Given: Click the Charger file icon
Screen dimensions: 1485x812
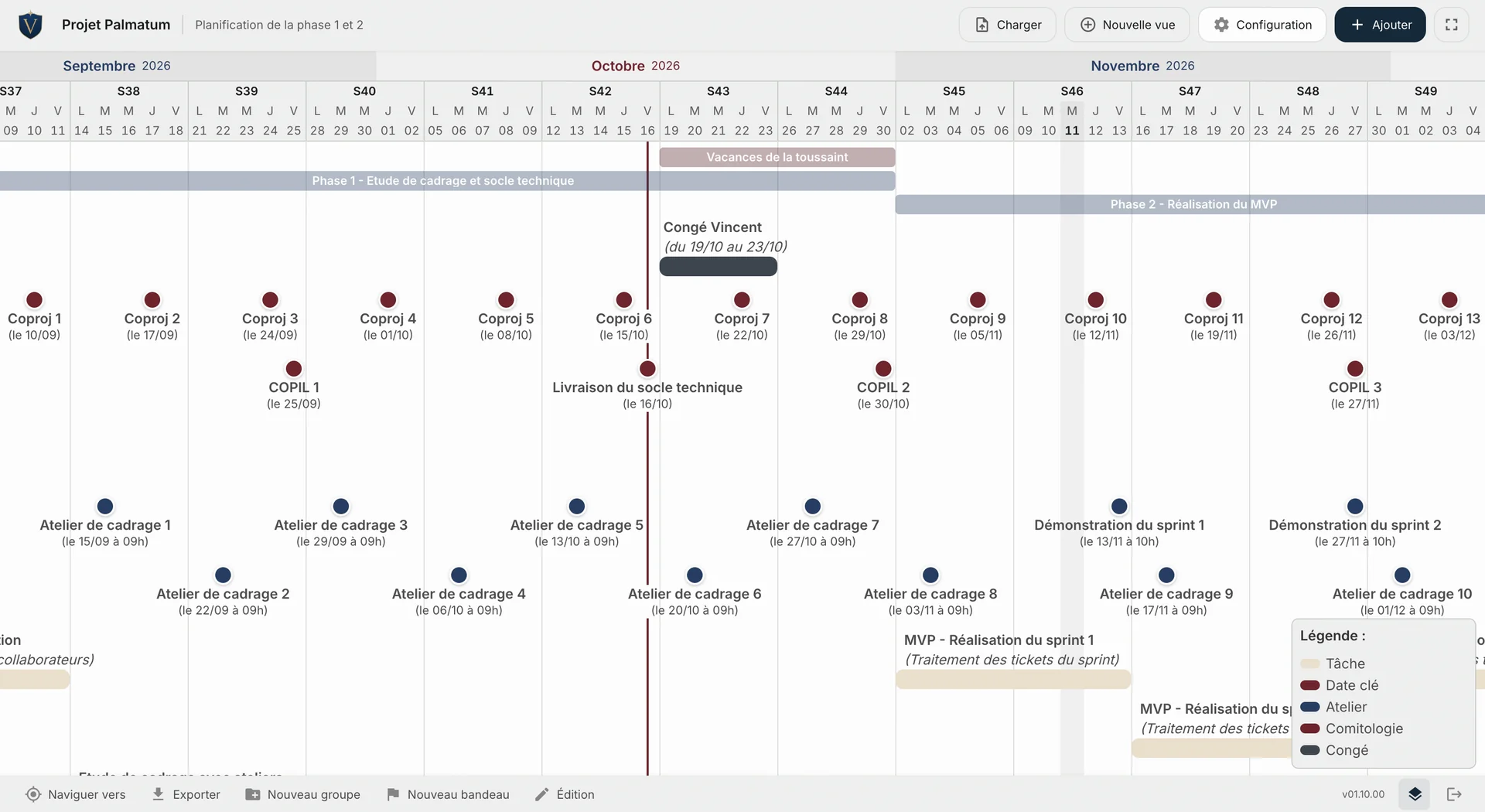Looking at the screenshot, I should click(981, 25).
